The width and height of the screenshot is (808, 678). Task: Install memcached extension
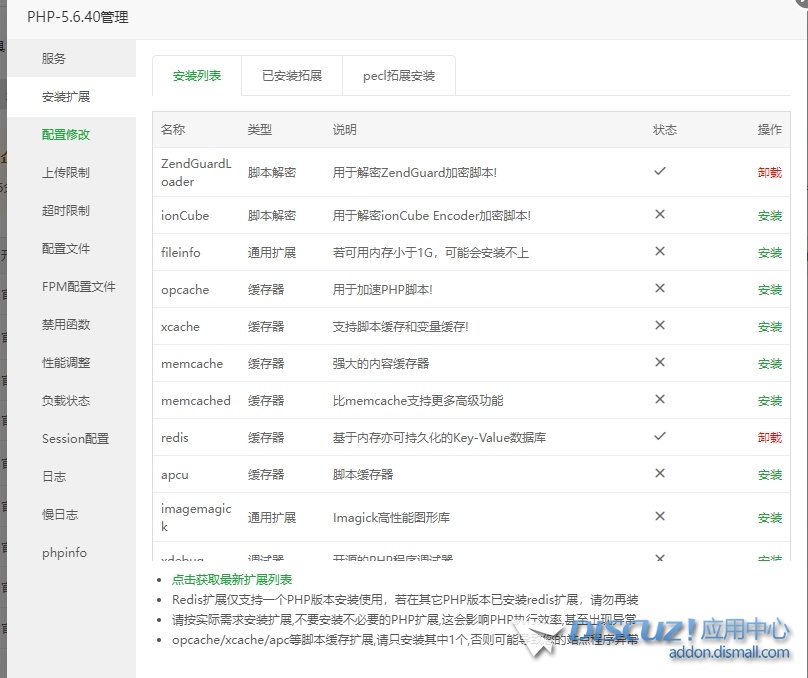coord(770,401)
